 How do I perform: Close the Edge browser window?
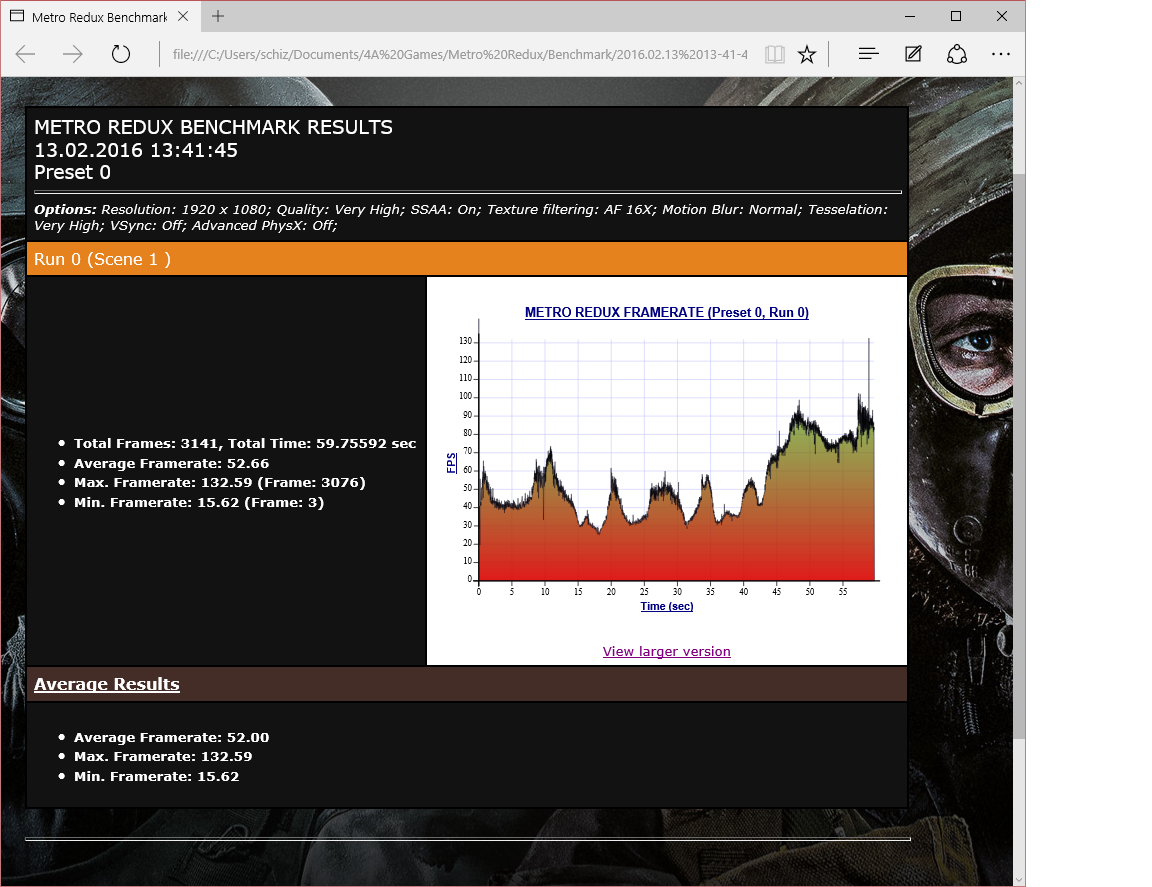tap(1001, 16)
